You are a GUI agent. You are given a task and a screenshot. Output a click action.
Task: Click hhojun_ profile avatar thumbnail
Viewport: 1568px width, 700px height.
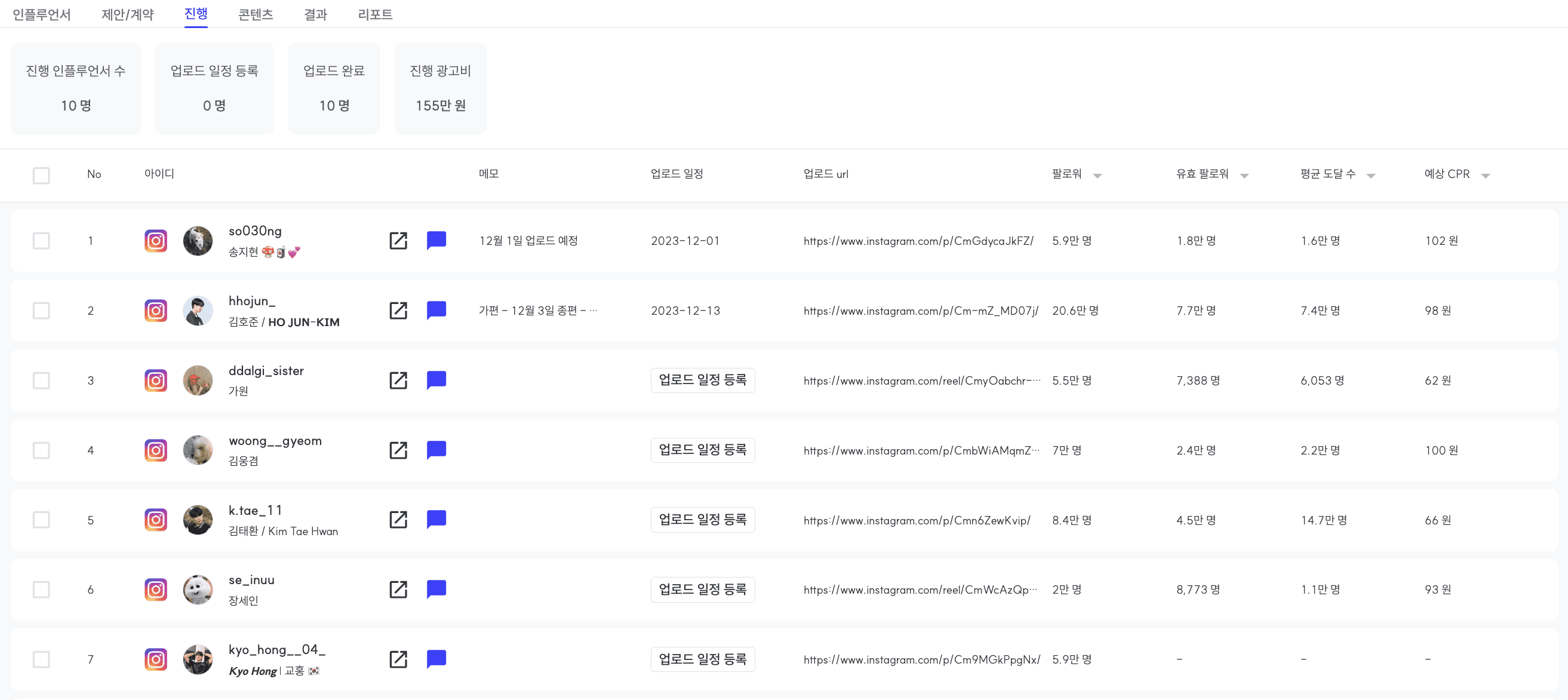click(198, 311)
